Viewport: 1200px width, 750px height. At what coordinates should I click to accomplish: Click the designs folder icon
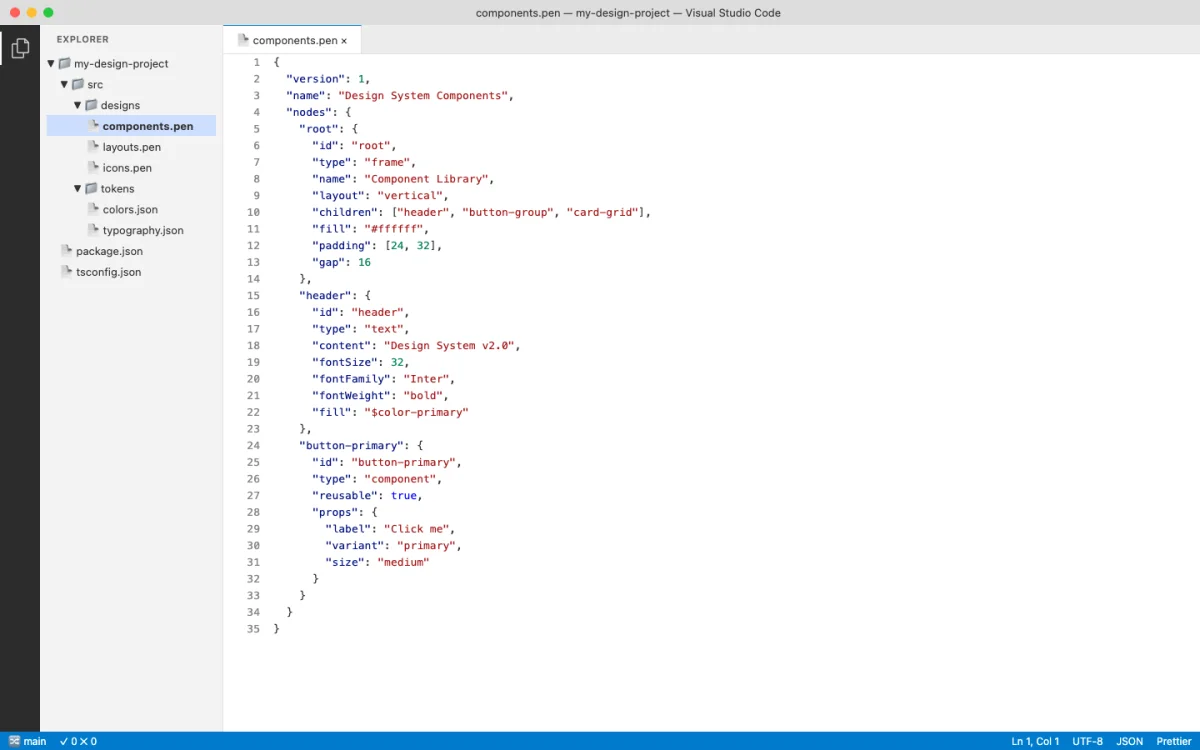click(x=91, y=105)
